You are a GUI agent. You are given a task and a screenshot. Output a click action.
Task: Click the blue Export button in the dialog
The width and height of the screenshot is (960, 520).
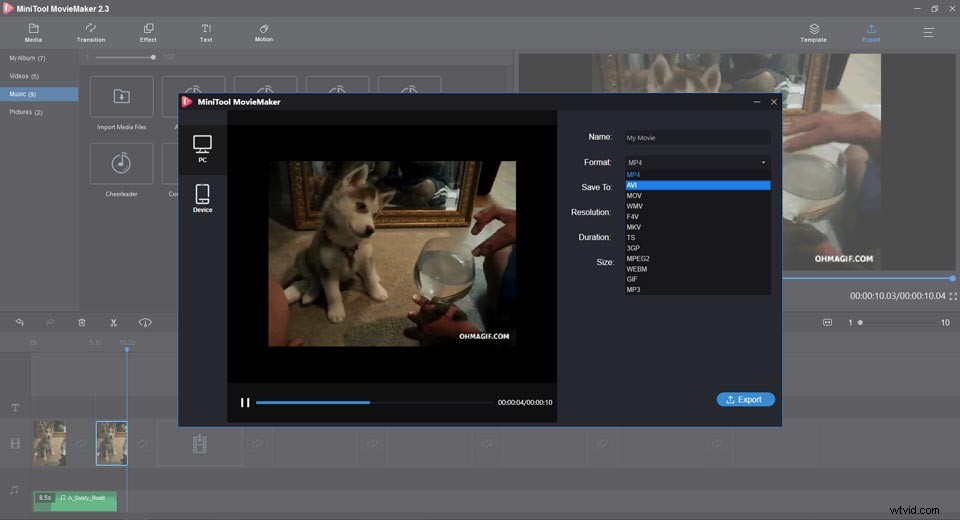[x=745, y=399]
